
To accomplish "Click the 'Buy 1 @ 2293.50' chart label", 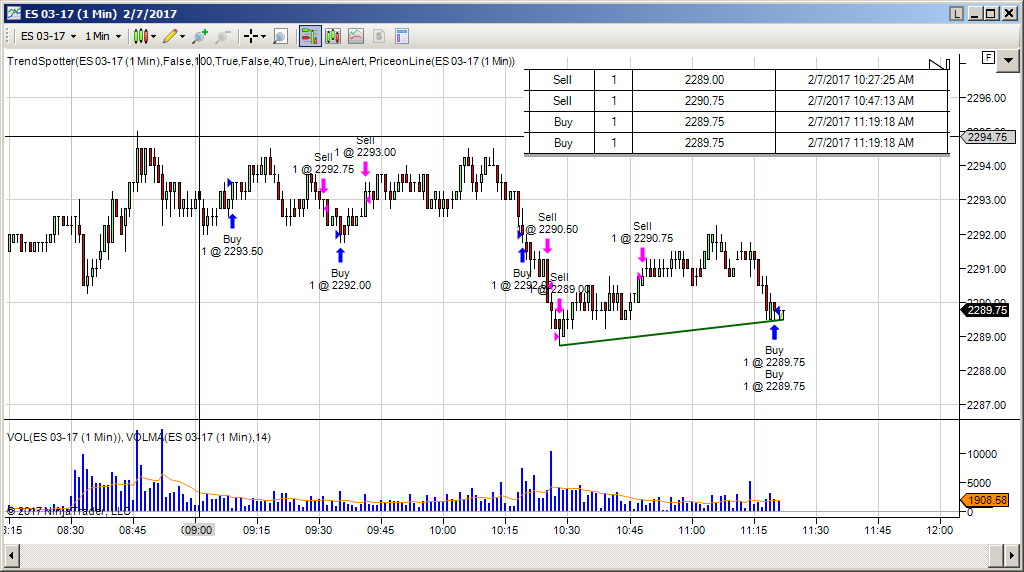I will coord(232,246).
